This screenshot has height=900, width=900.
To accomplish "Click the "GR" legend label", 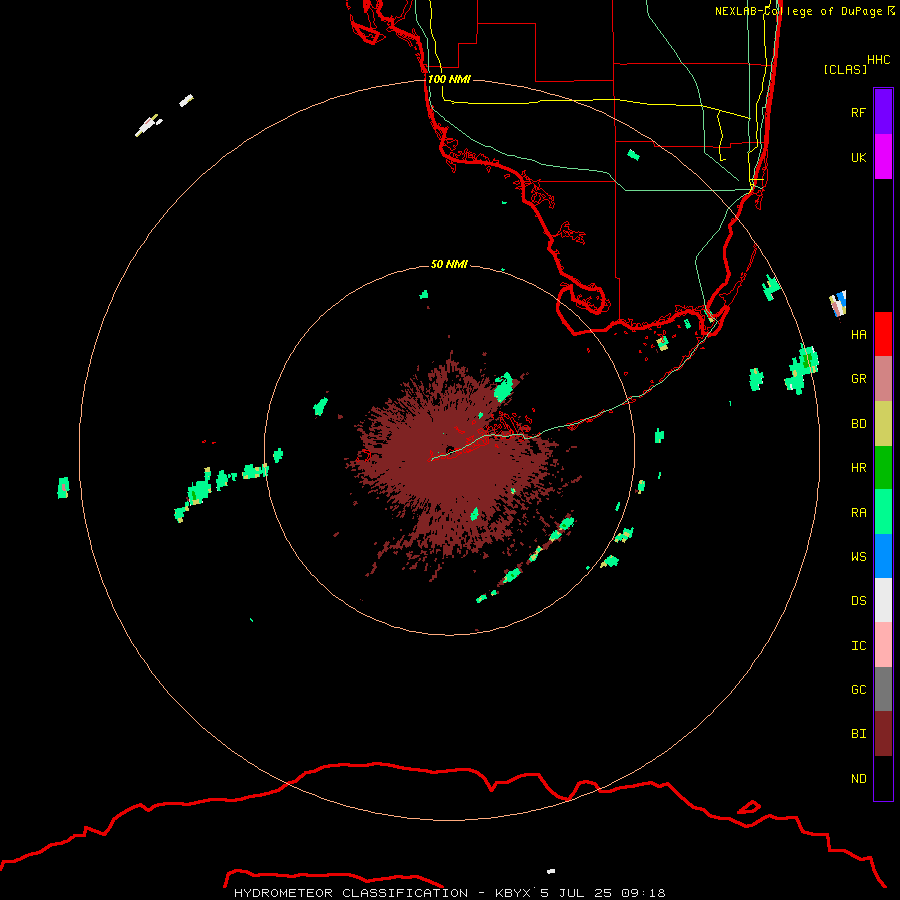I will coord(858,378).
